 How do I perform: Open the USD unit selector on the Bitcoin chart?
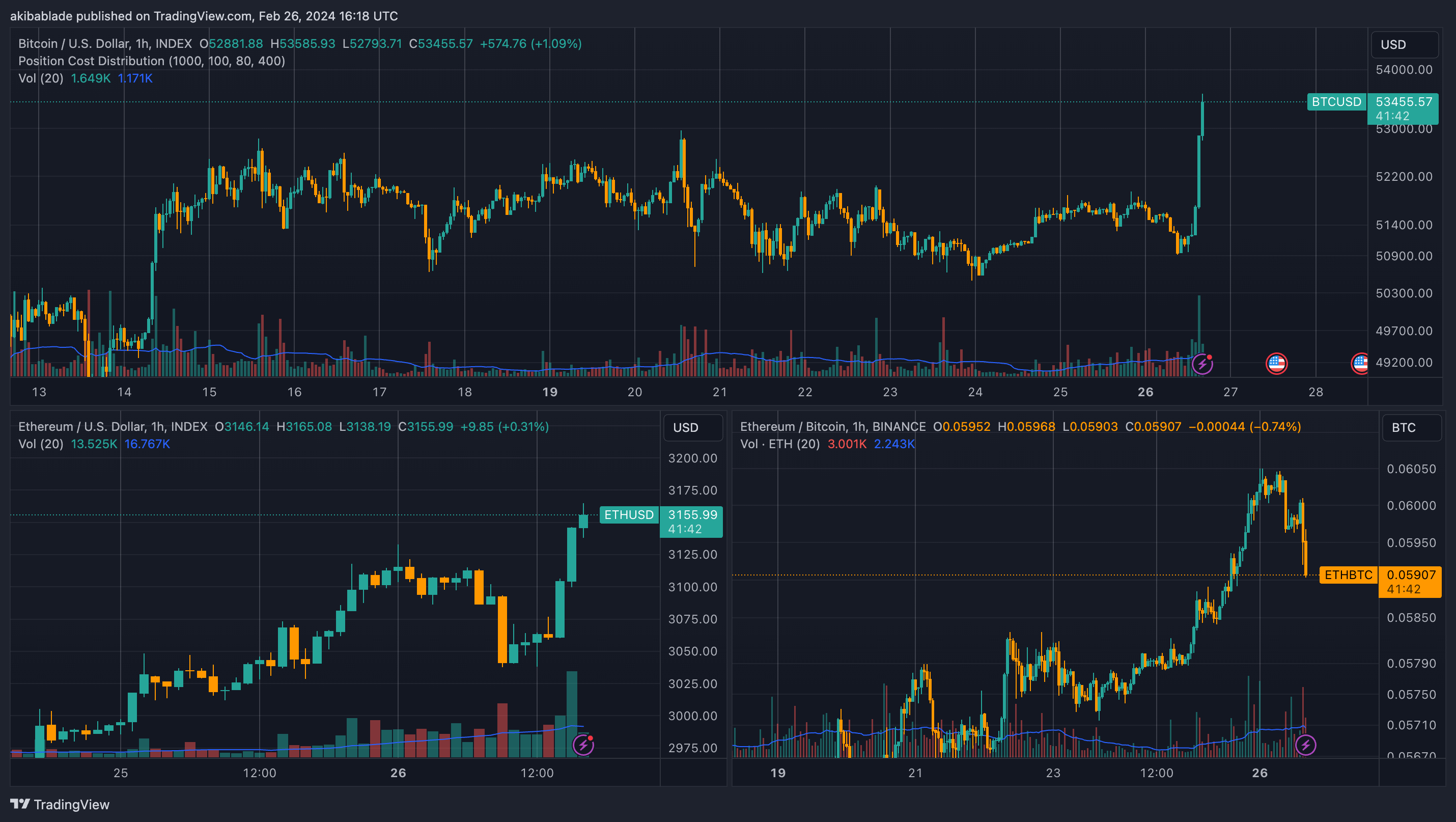[1405, 44]
